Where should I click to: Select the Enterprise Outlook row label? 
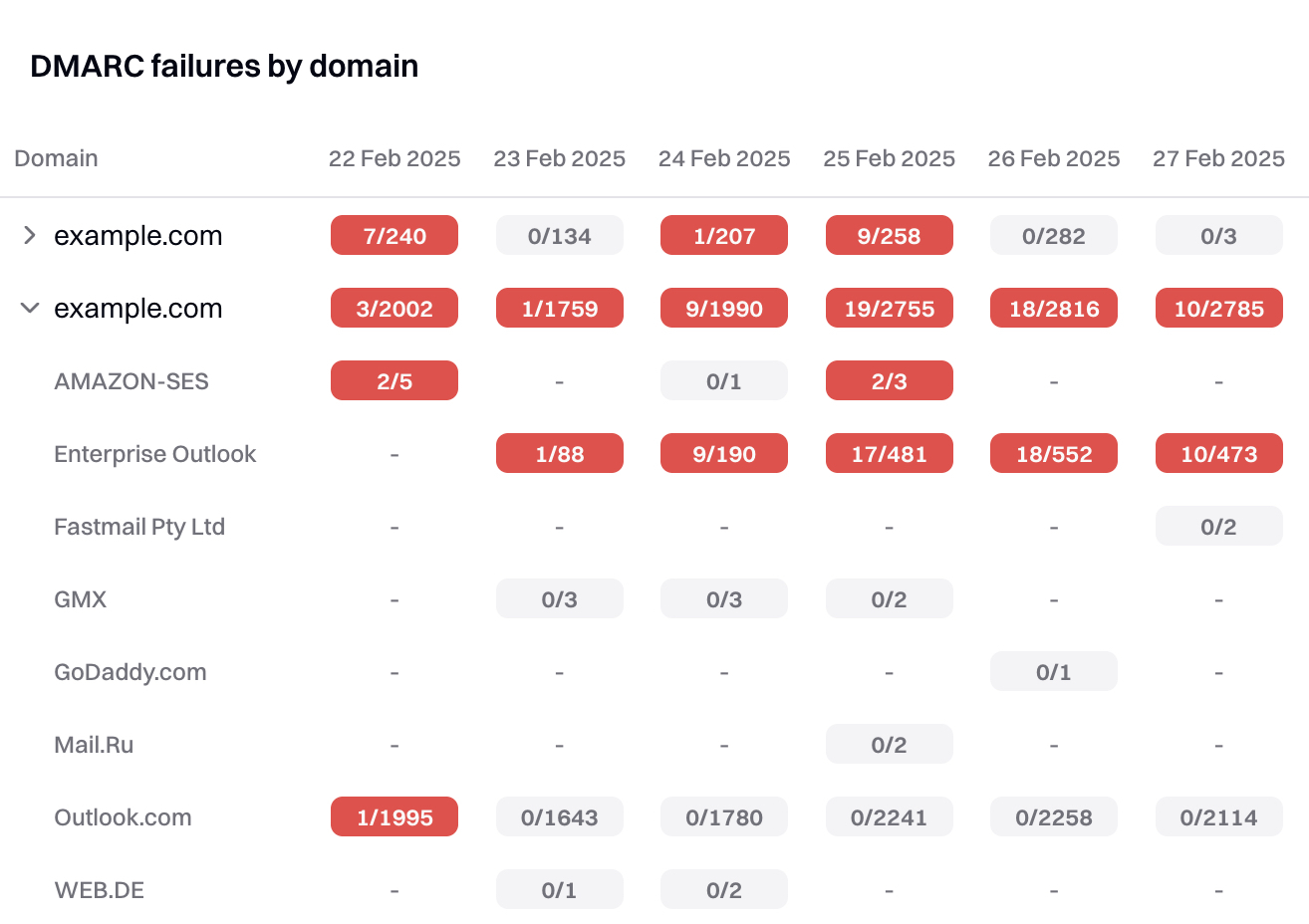154,454
